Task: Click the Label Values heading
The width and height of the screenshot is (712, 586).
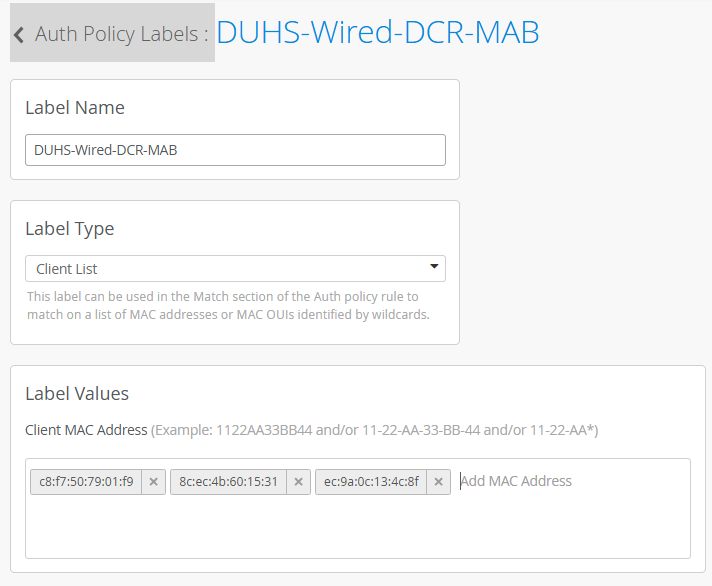Action: pyautogui.click(x=77, y=394)
